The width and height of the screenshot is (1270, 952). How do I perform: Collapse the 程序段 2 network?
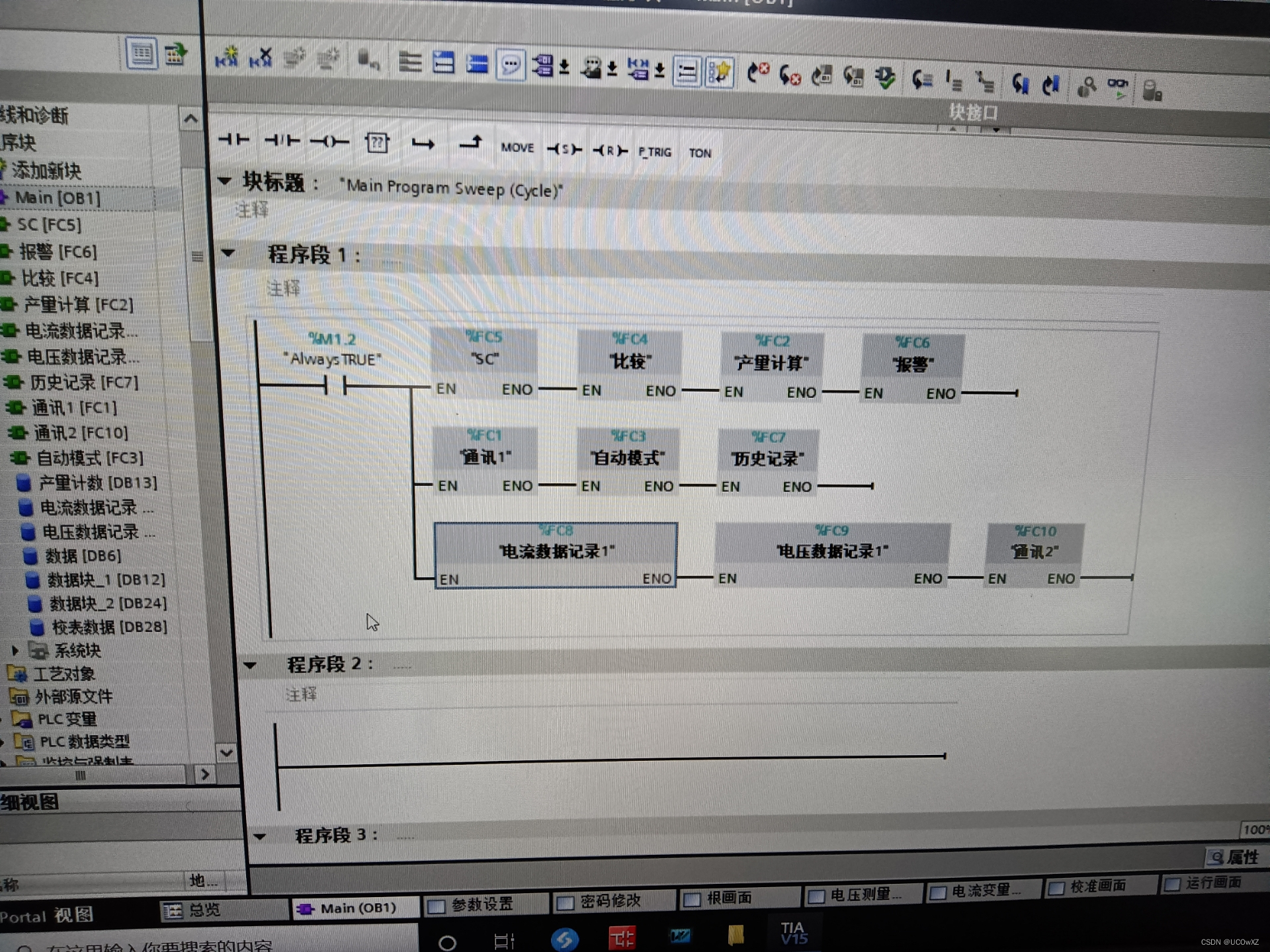tap(250, 665)
